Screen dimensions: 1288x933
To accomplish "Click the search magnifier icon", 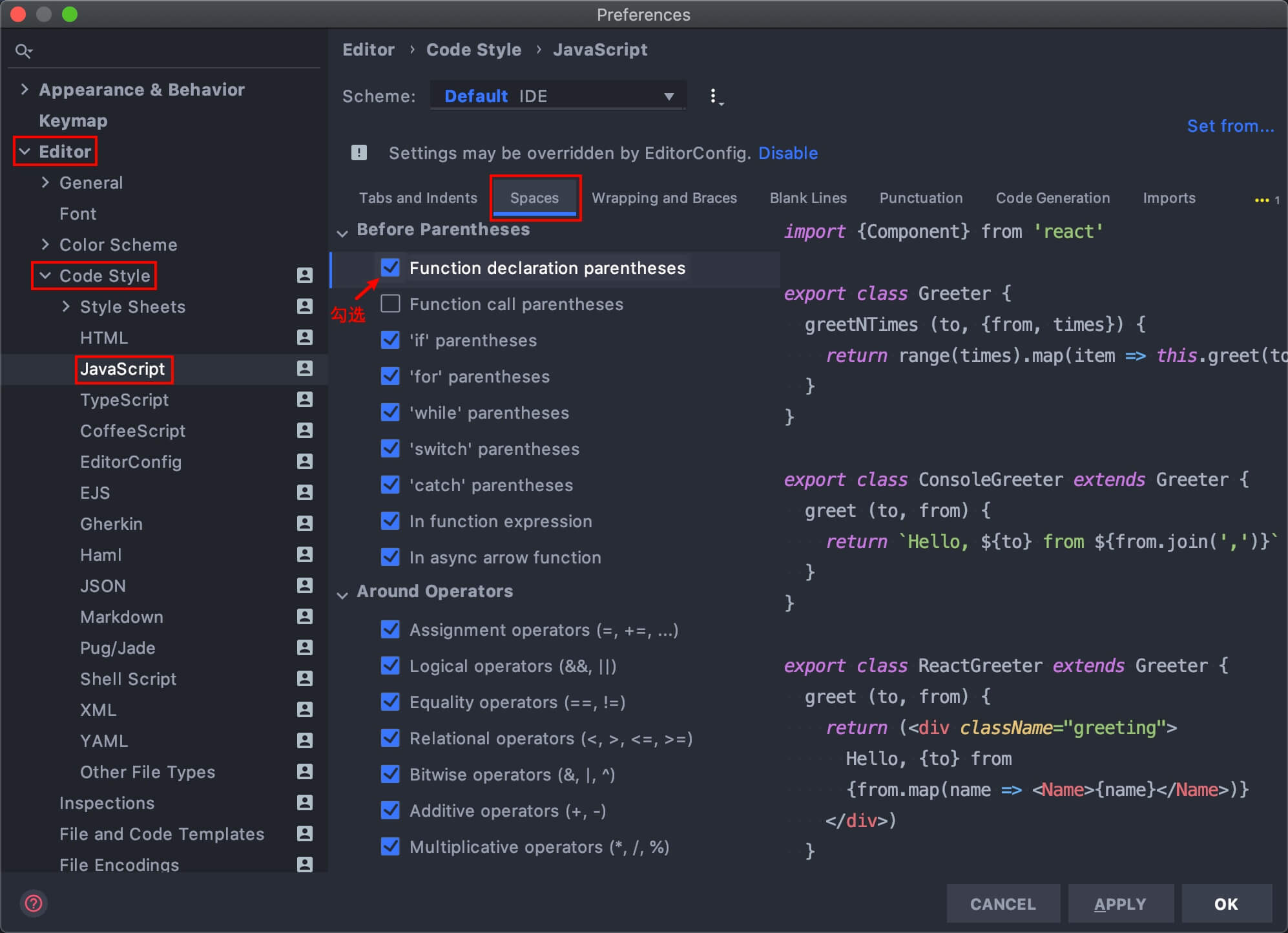I will click(23, 51).
